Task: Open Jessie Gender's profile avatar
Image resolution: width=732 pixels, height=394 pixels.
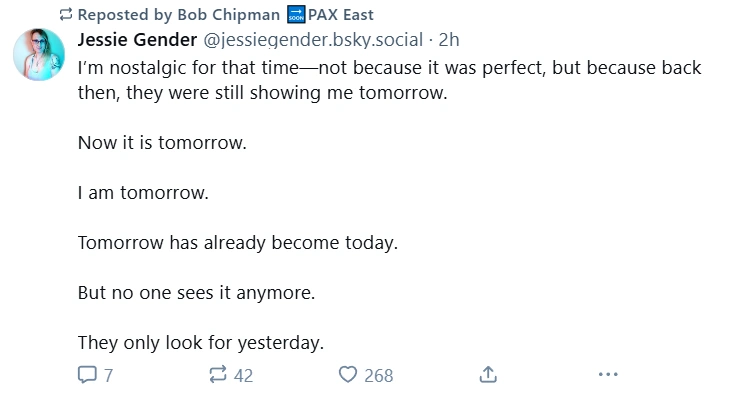Action: point(39,55)
